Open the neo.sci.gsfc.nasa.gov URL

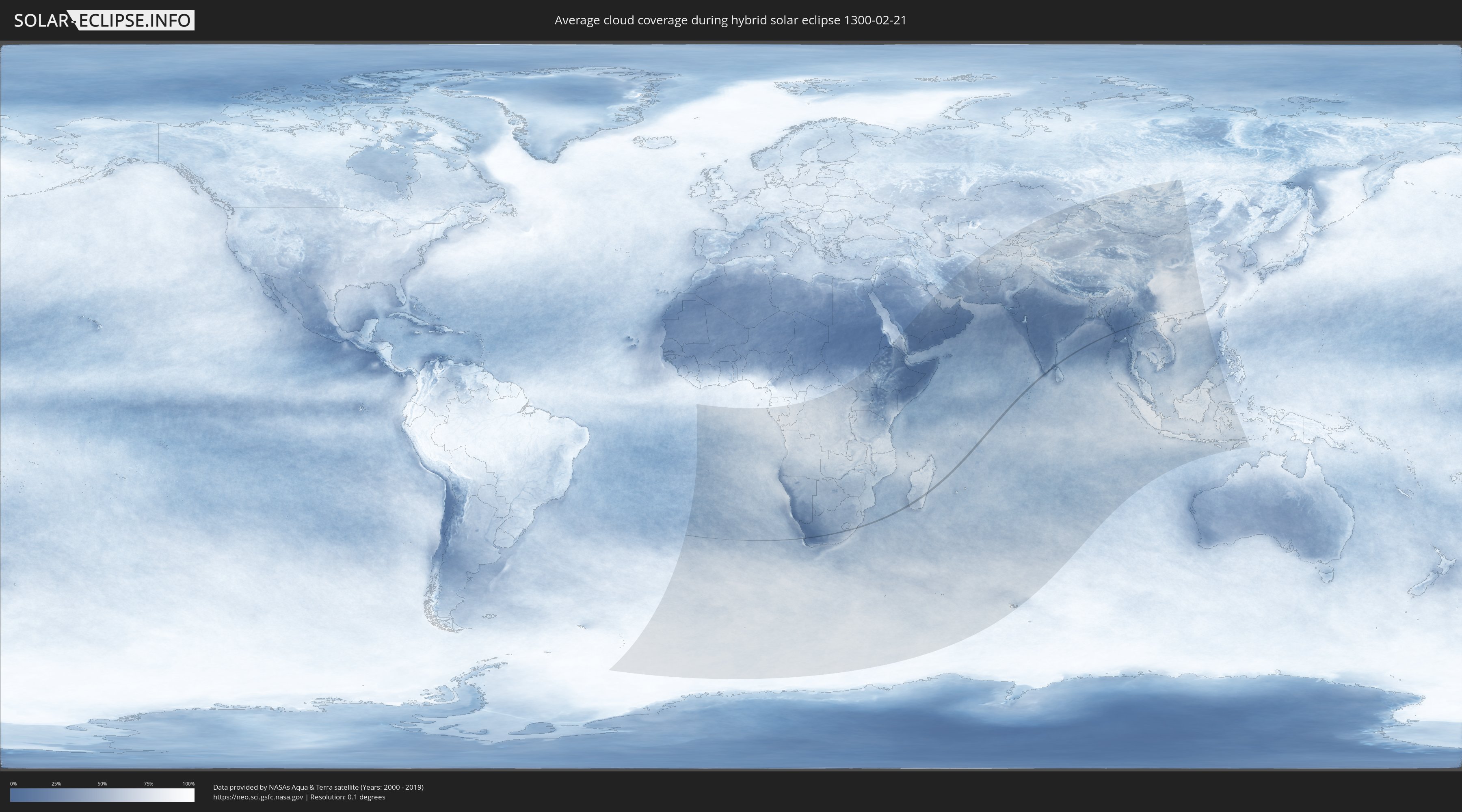pyautogui.click(x=257, y=797)
